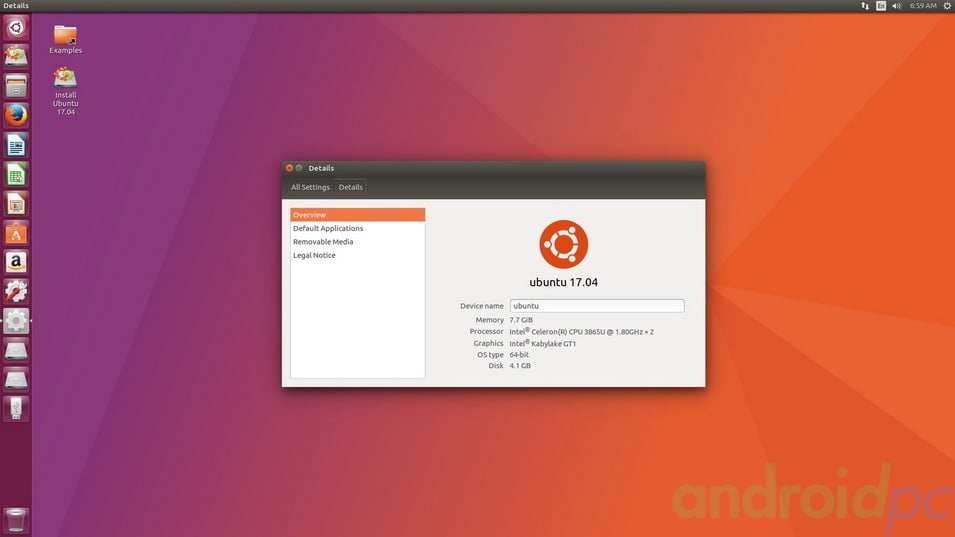Viewport: 955px width, 537px height.
Task: Close the Details window
Action: tap(289, 168)
